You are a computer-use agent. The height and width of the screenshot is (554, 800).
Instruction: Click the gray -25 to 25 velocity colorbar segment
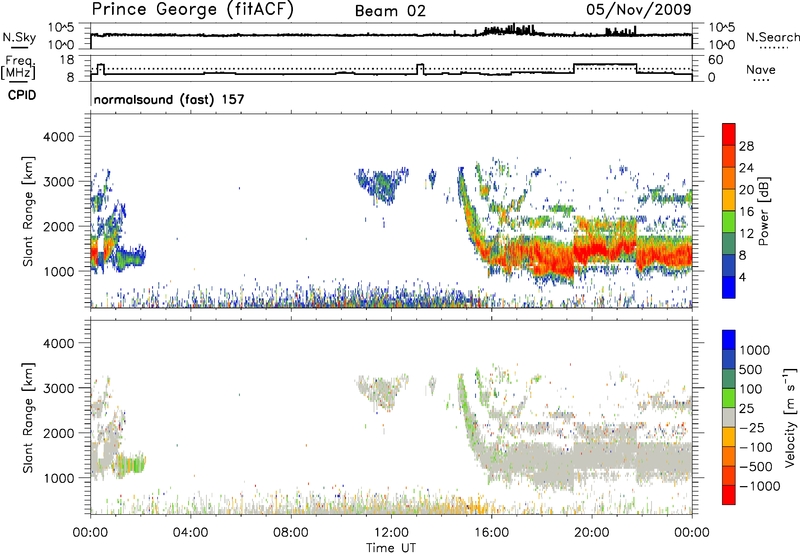tap(729, 417)
